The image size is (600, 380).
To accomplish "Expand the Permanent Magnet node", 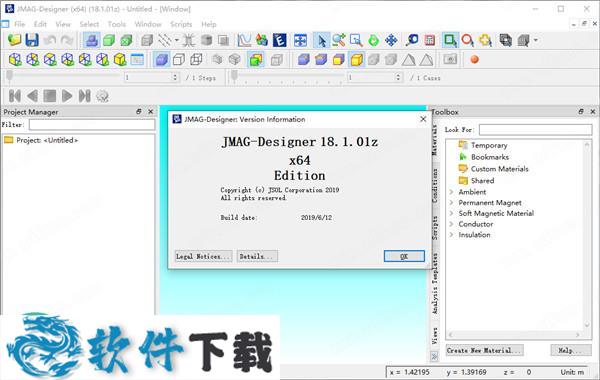I will 451,203.
